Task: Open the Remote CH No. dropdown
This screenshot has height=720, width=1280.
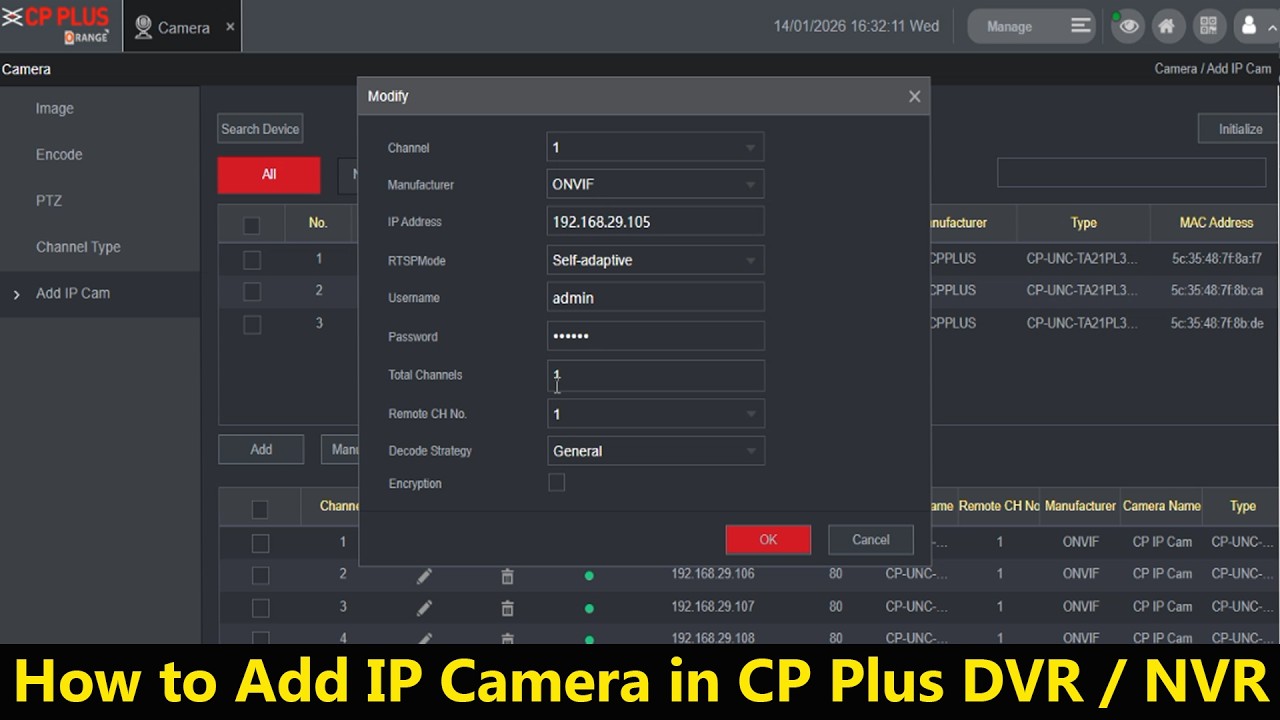Action: [655, 413]
